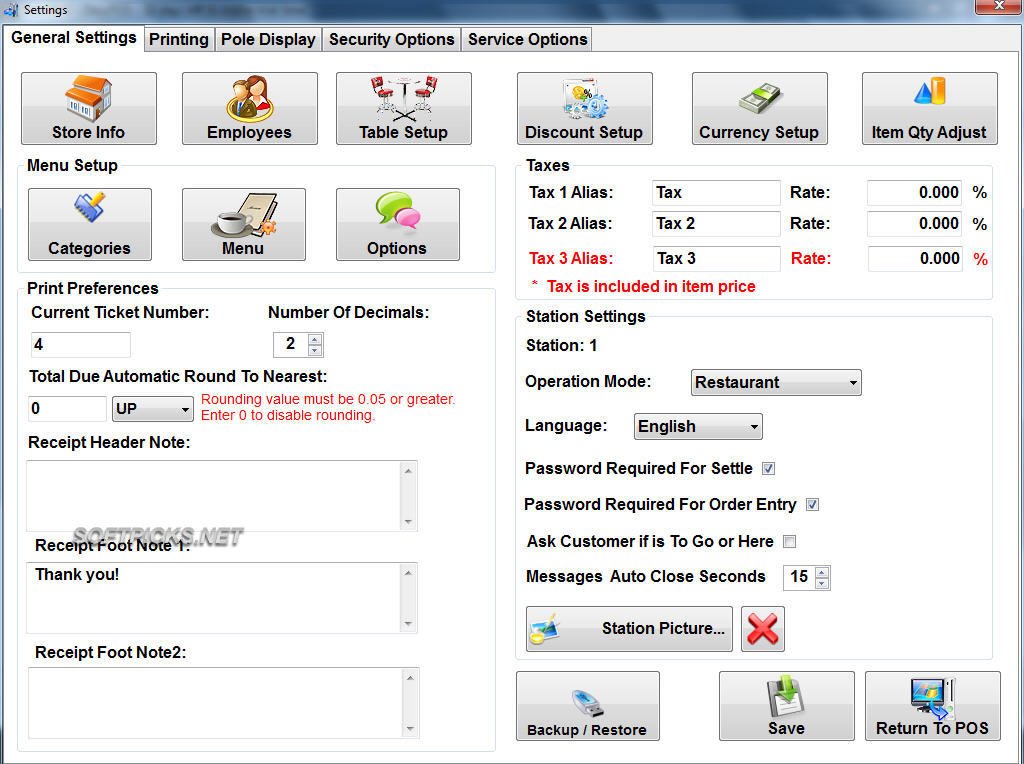The width and height of the screenshot is (1024, 764).
Task: Click the Backup / Restore button
Action: point(588,705)
